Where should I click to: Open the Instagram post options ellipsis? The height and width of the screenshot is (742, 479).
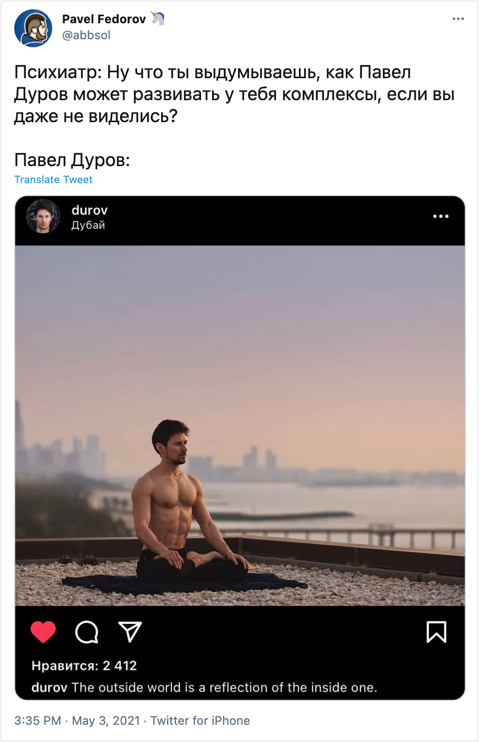pos(440,216)
